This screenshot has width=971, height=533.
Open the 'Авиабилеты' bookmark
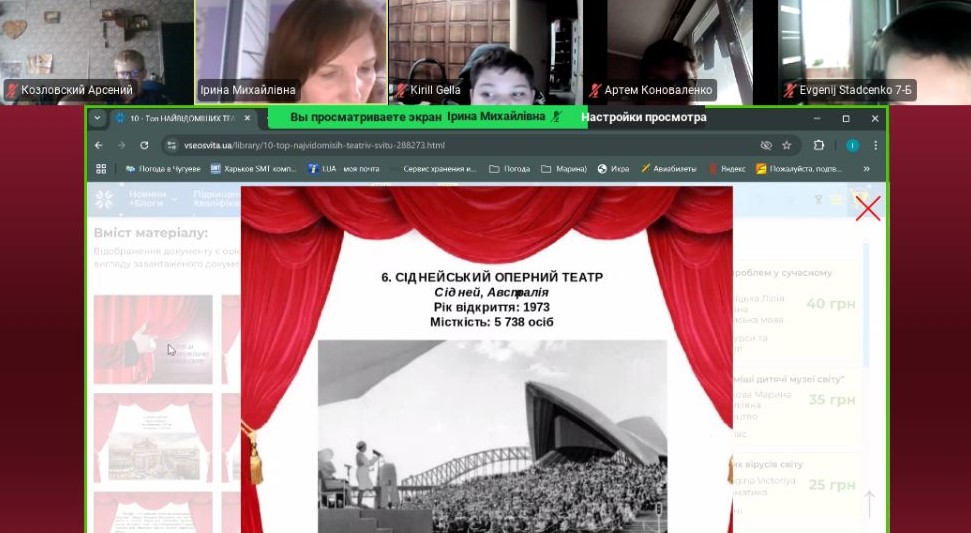(669, 168)
